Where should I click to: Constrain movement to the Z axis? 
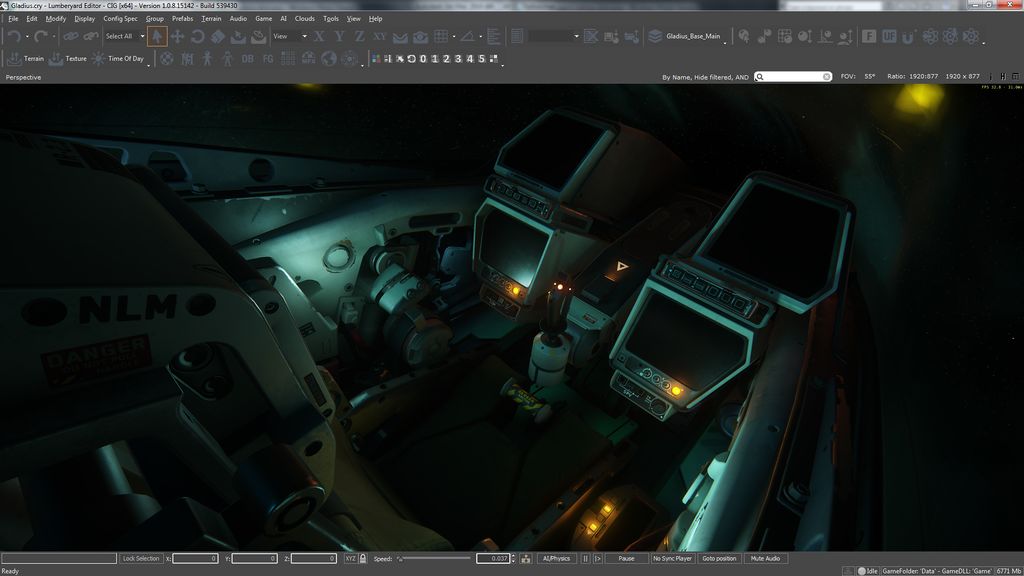359,36
